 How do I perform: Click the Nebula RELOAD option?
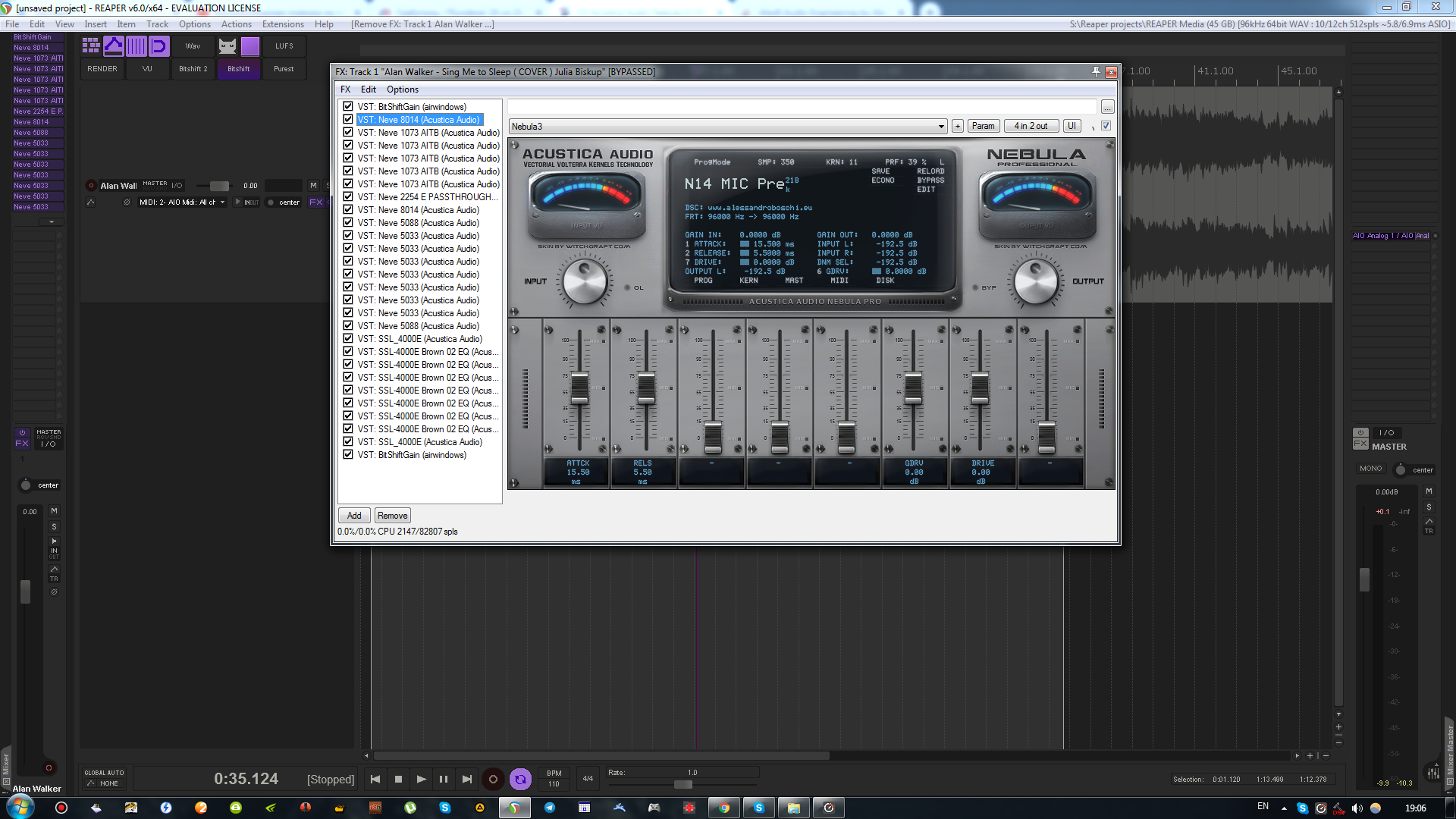[x=930, y=171]
